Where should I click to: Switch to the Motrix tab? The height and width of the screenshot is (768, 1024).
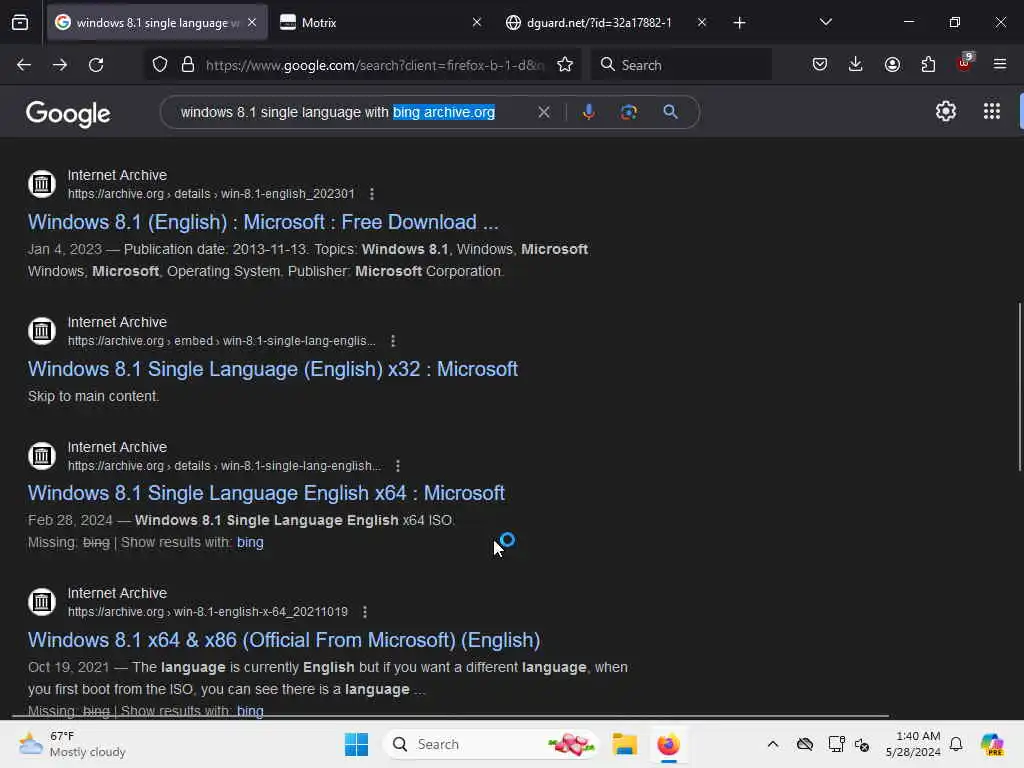[x=382, y=23]
